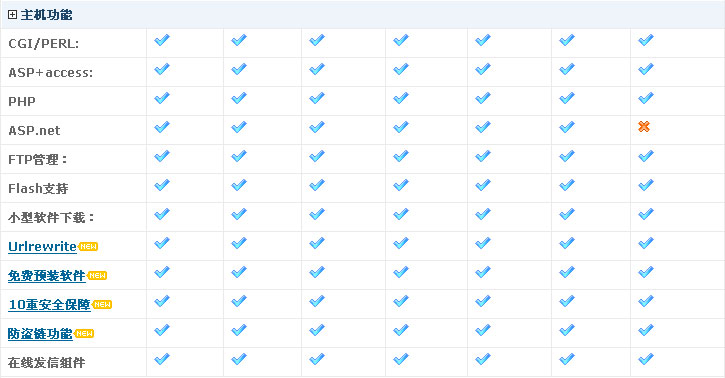Screen dimensions: 725x378
Task: Open the 防盗链功能 link
Action: click(40, 334)
